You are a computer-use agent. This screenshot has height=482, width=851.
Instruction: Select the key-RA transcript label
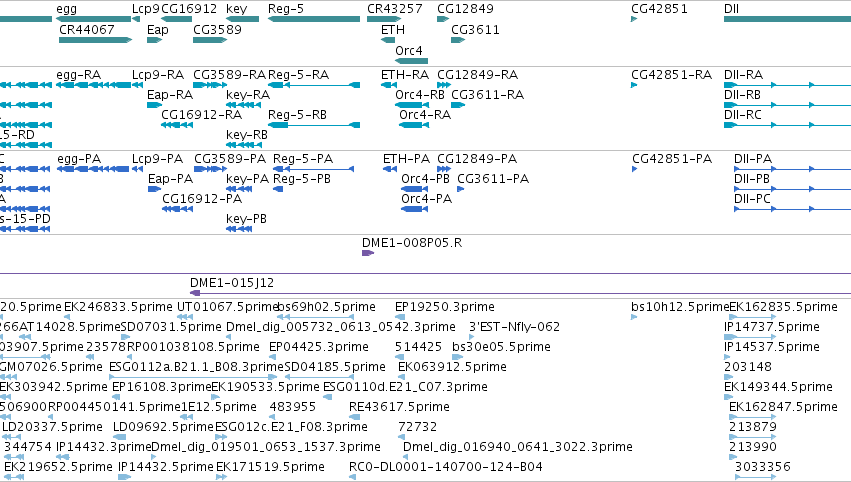248,95
